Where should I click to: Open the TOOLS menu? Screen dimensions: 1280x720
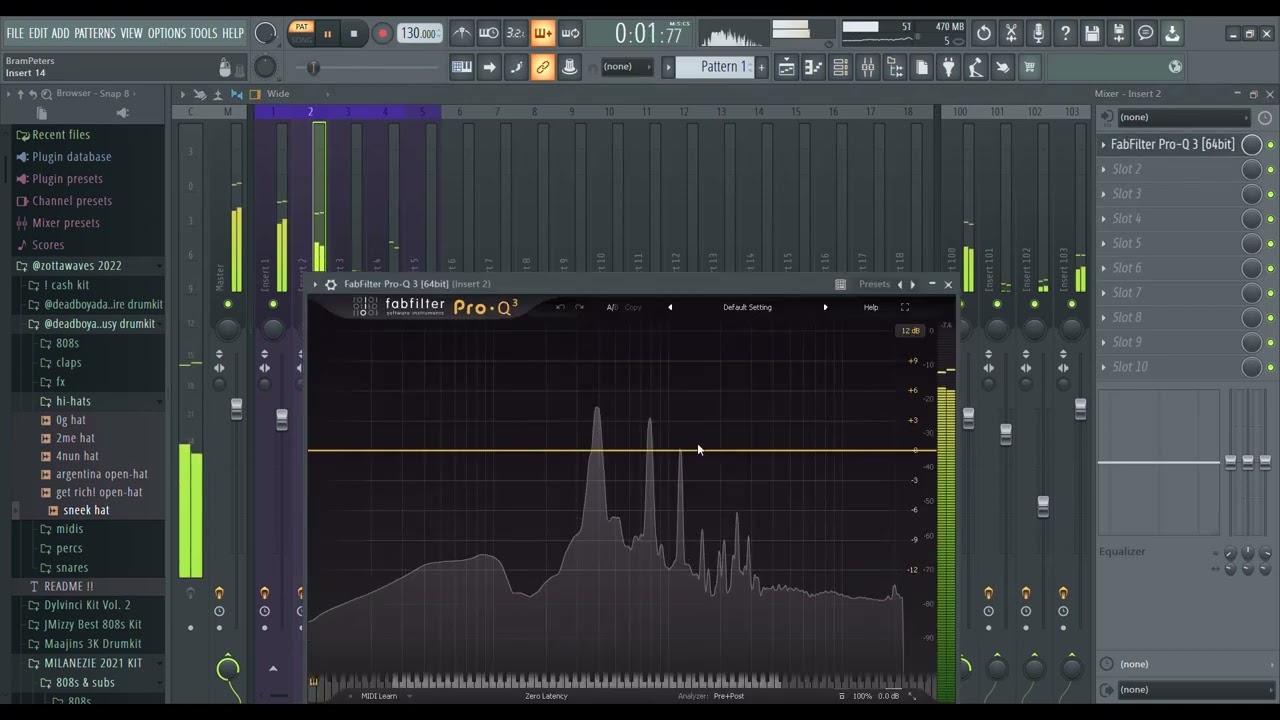pos(203,33)
